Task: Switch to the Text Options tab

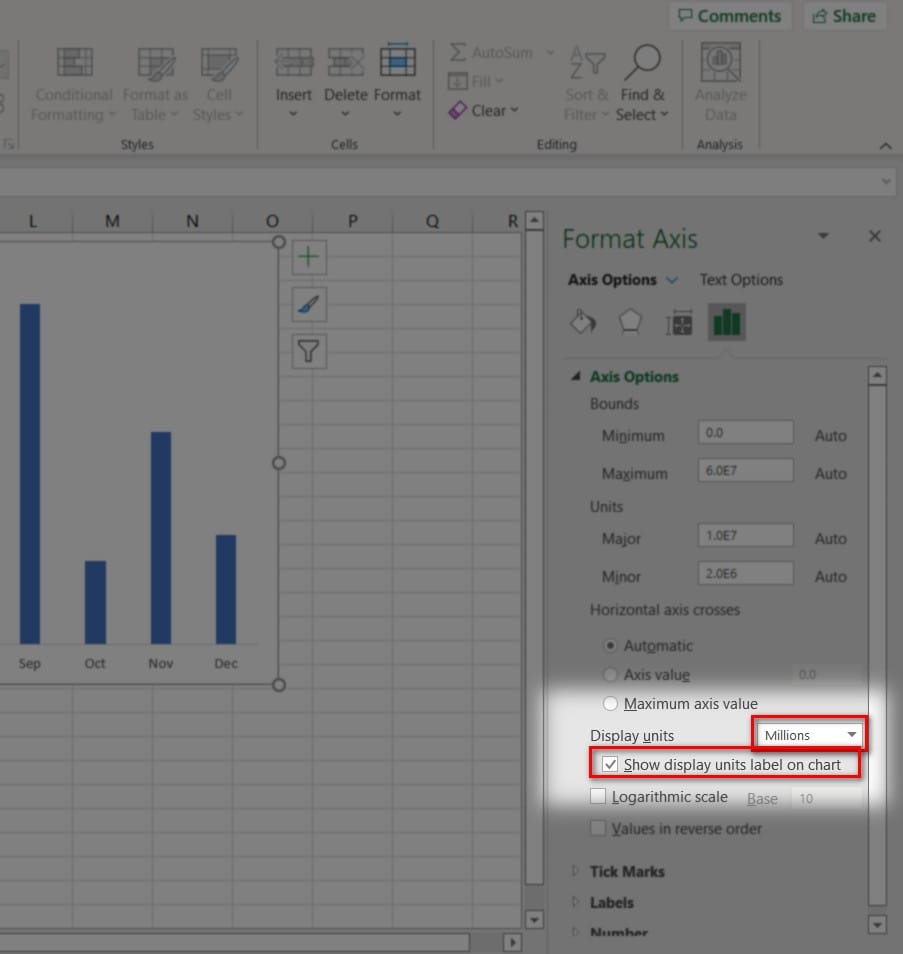Action: click(741, 280)
